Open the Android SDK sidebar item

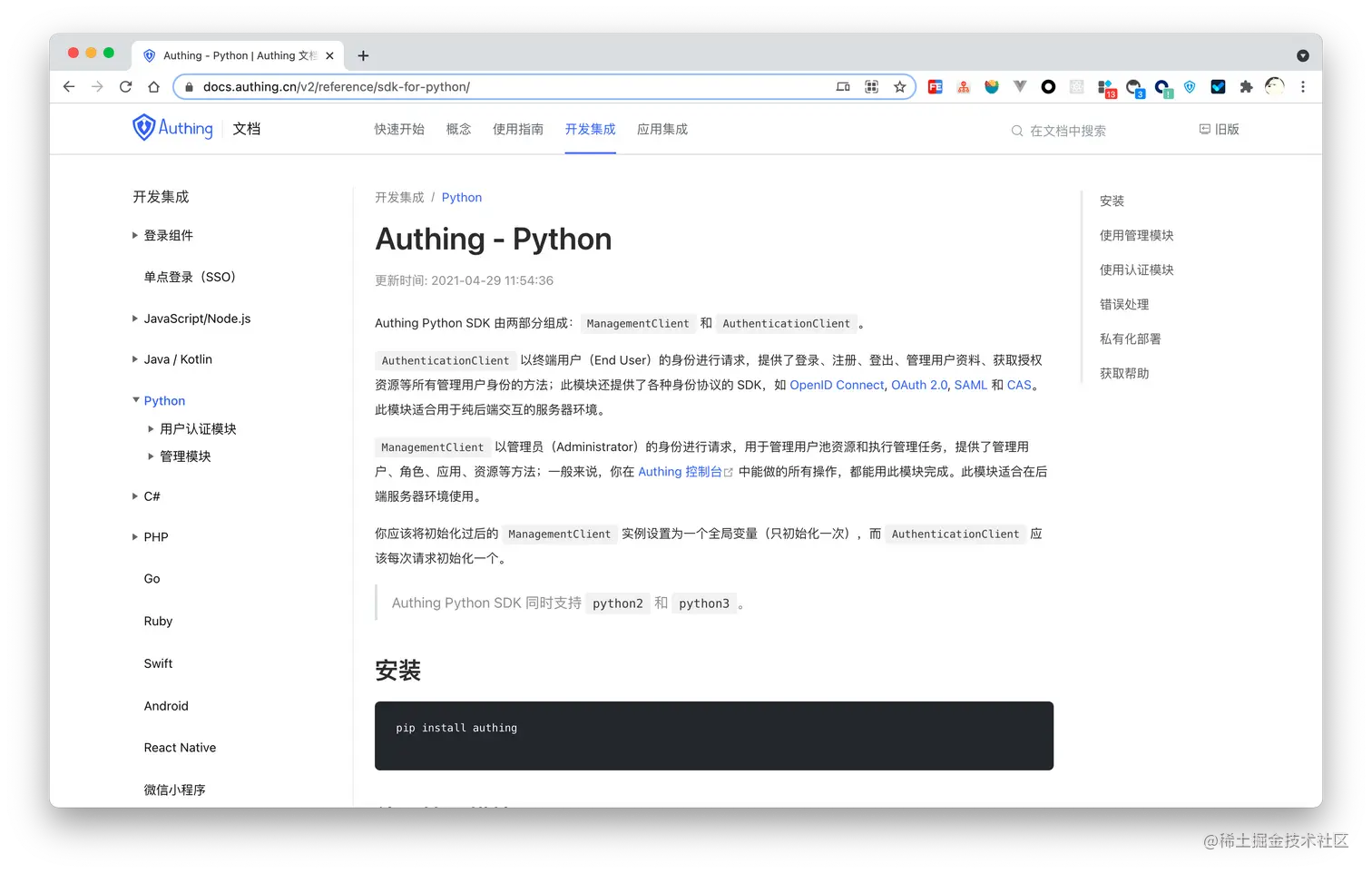point(166,706)
